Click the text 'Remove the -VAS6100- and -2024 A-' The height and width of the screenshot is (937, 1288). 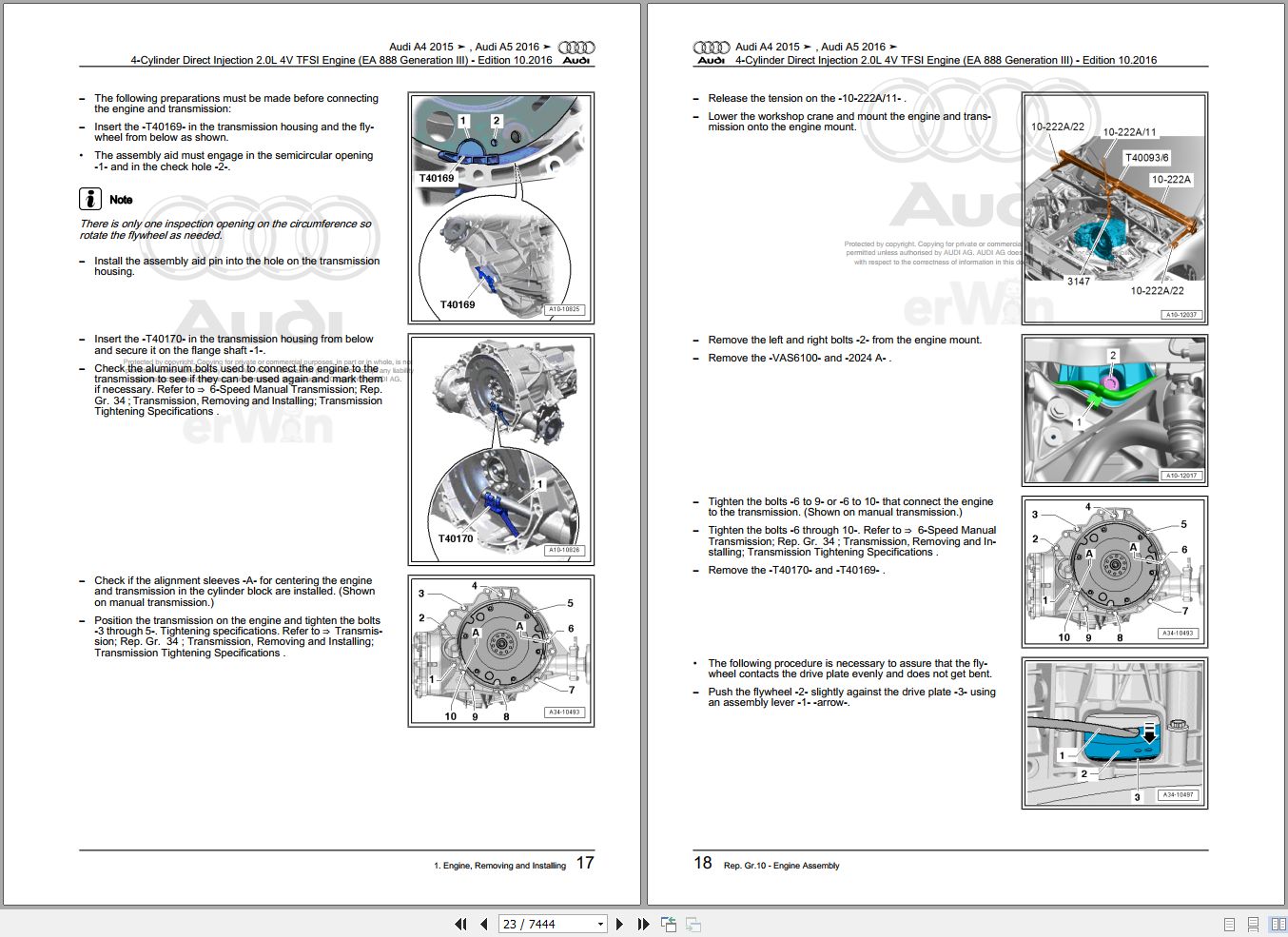click(x=798, y=358)
